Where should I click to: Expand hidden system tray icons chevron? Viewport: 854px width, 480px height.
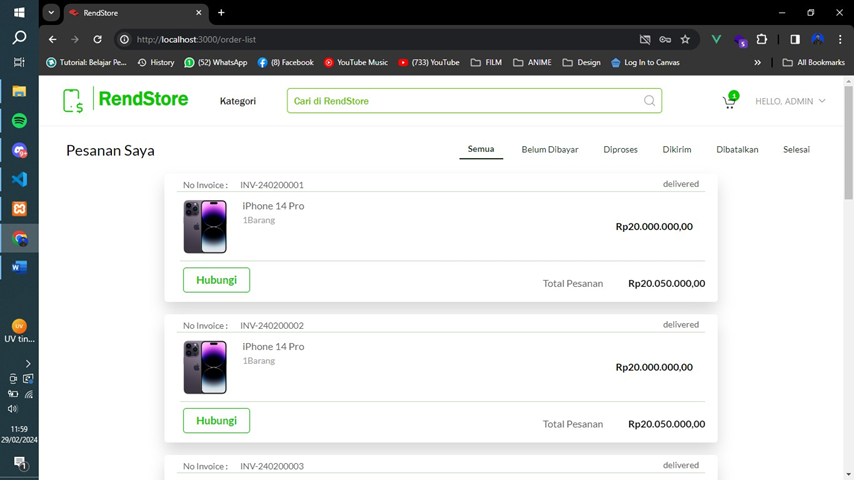28,363
